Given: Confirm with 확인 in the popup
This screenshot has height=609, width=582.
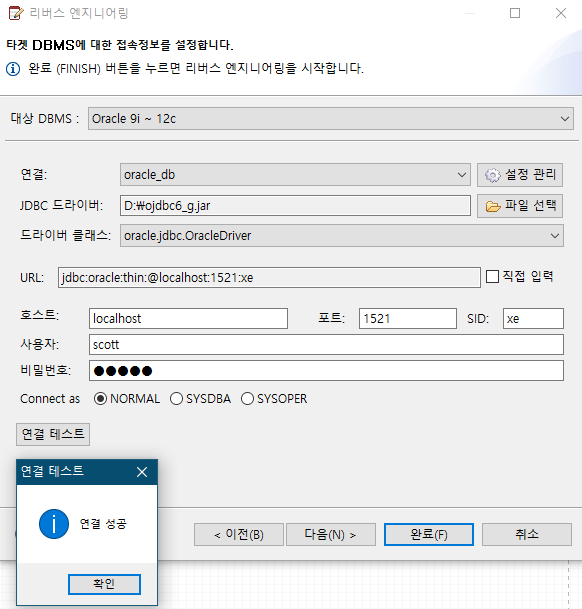Looking at the screenshot, I should tap(105, 584).
